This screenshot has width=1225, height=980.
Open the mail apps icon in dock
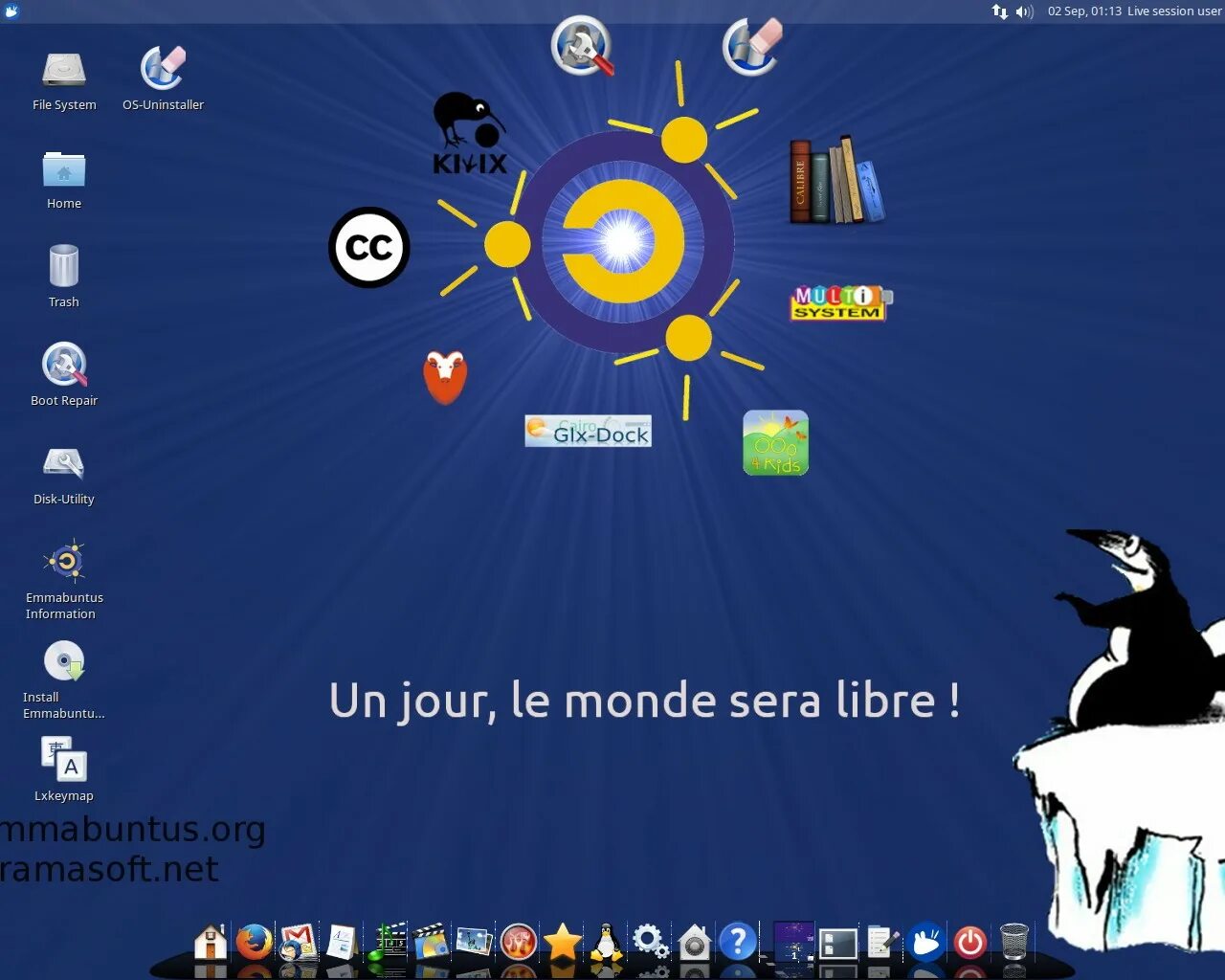tap(299, 943)
